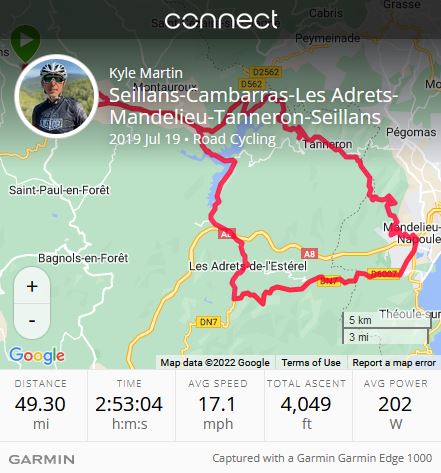Click the D562 road shield
This screenshot has width=441, height=473.
coord(251,84)
